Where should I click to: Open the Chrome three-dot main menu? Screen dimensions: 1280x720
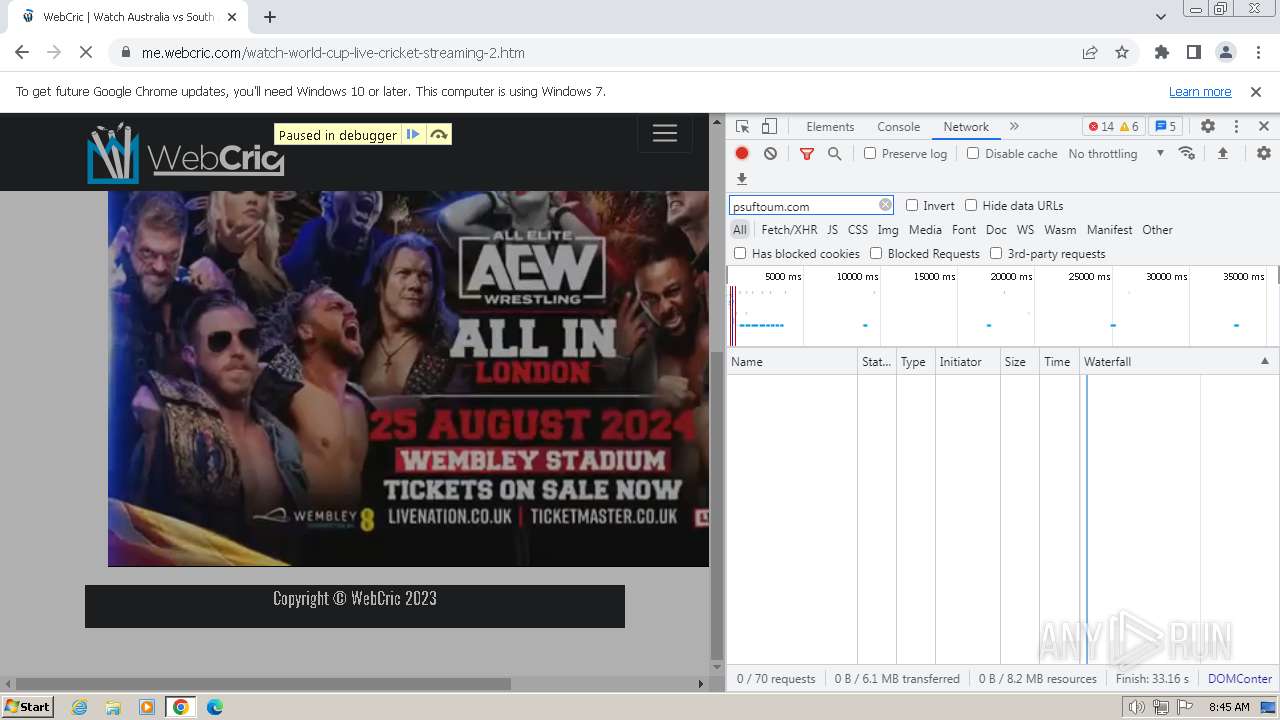pos(1257,52)
